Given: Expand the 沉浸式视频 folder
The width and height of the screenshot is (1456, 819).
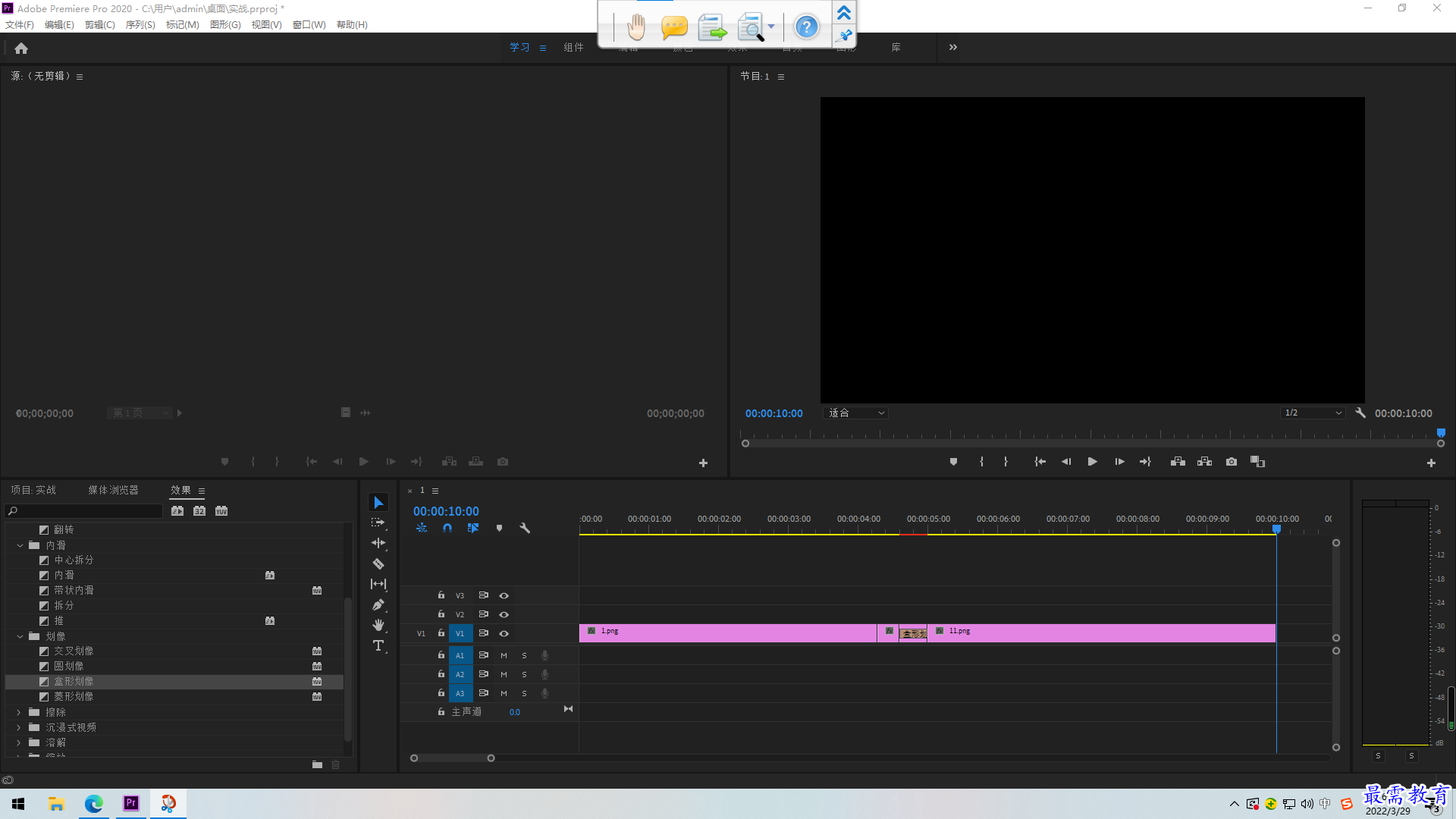Looking at the screenshot, I should click(x=20, y=727).
